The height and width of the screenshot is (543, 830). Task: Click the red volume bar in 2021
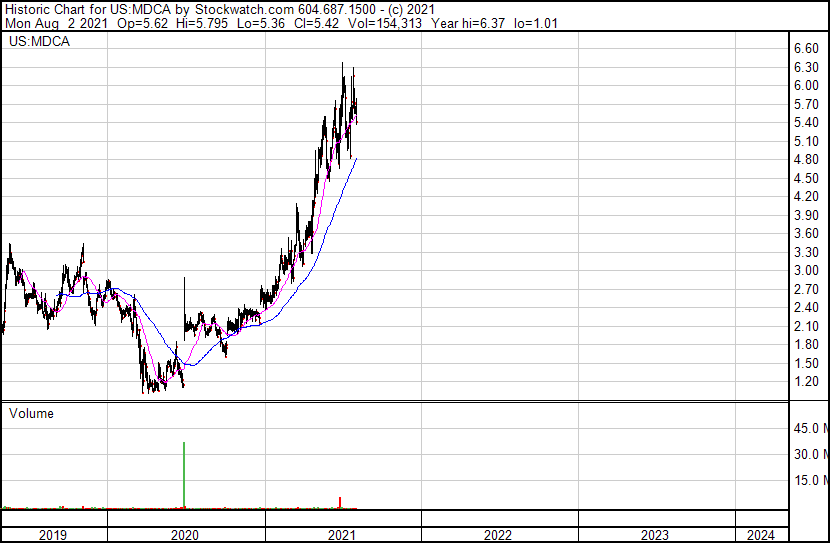pos(340,503)
